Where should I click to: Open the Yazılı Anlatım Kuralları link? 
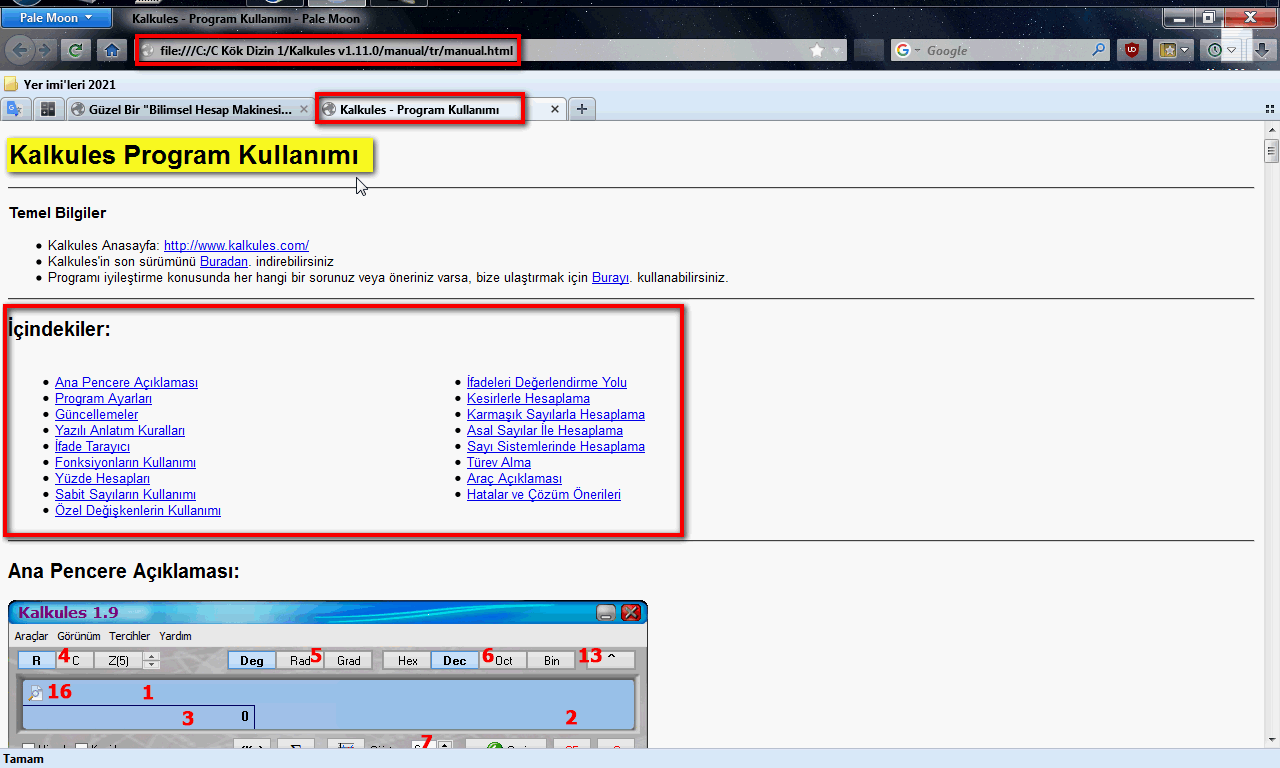pyautogui.click(x=120, y=430)
